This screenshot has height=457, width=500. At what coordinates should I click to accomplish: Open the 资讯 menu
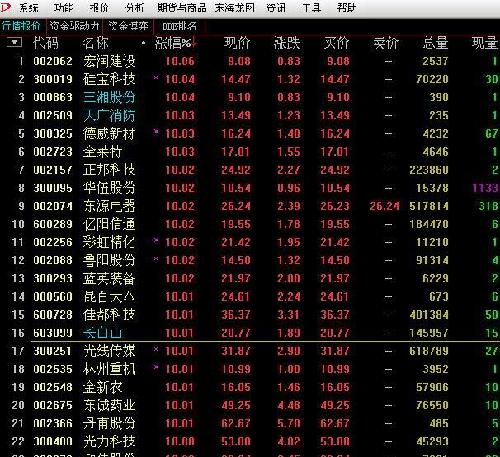[x=276, y=7]
